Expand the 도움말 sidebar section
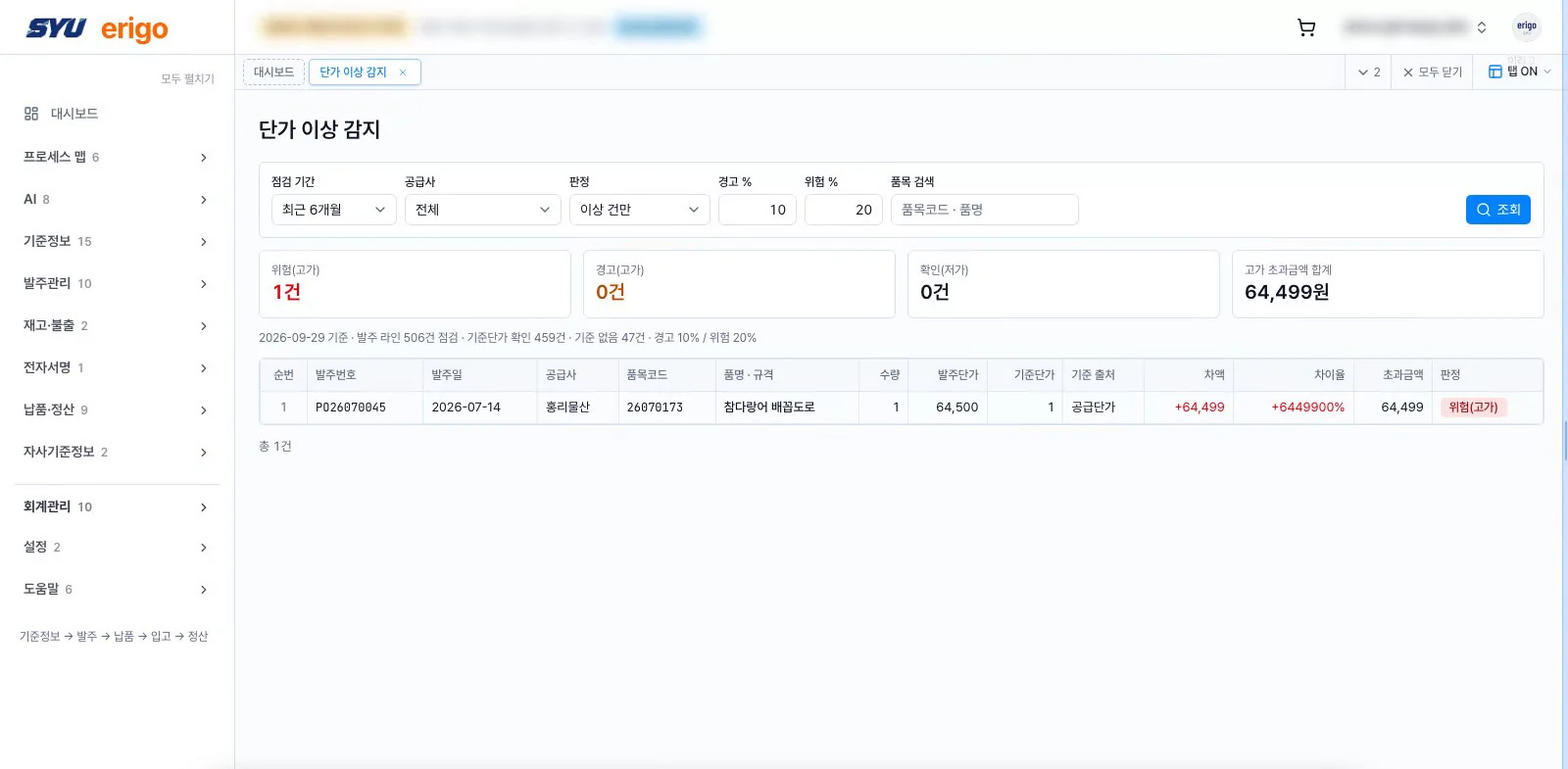 pyautogui.click(x=117, y=589)
